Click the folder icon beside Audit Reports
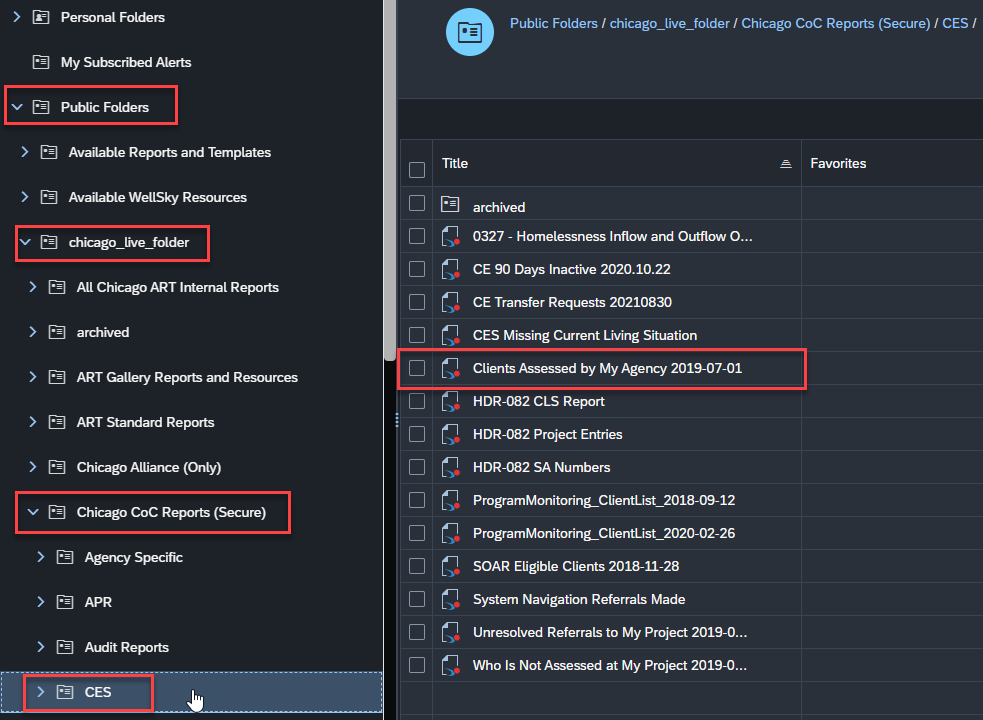The image size is (983, 720). (65, 647)
